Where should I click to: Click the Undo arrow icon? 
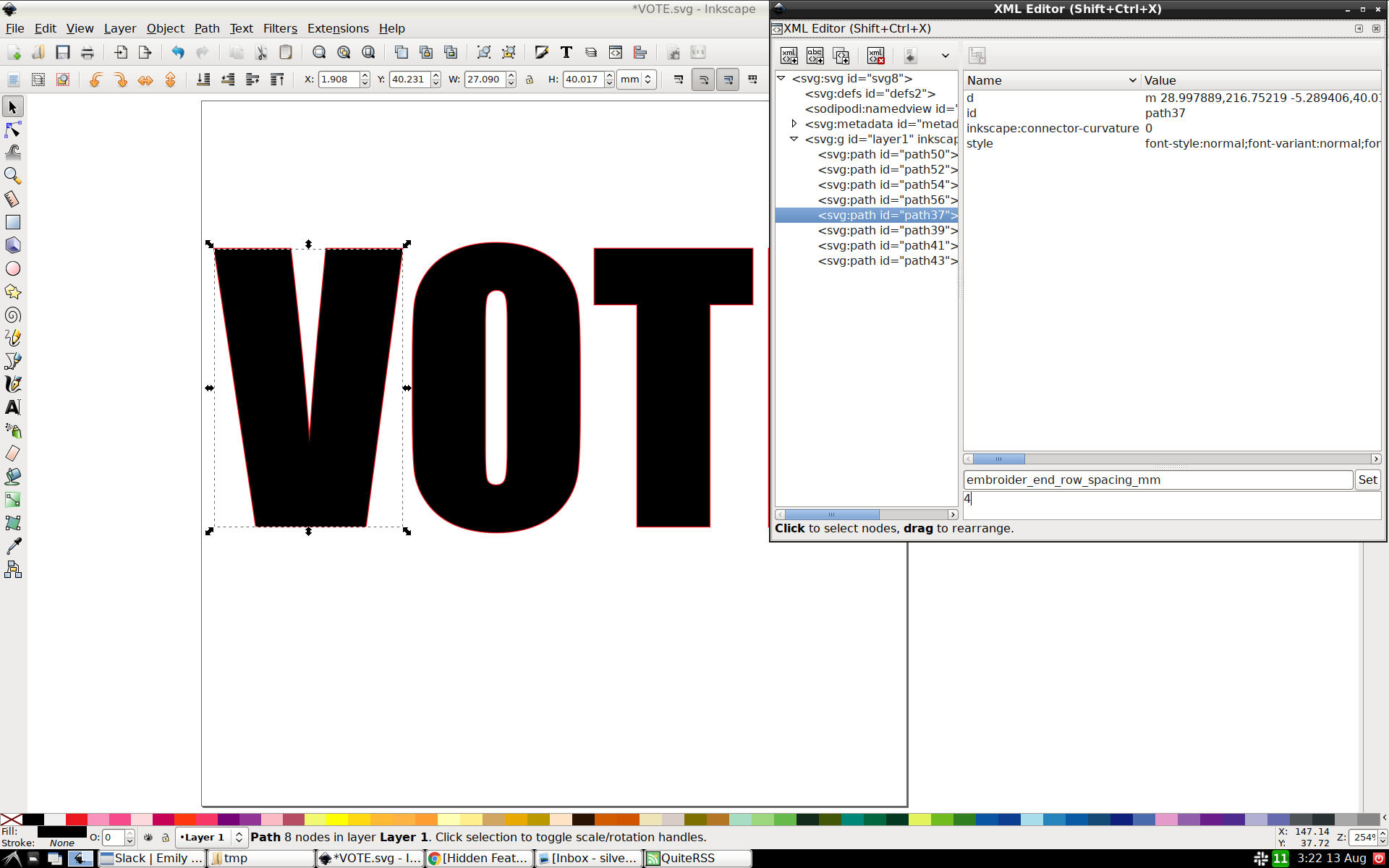[178, 52]
